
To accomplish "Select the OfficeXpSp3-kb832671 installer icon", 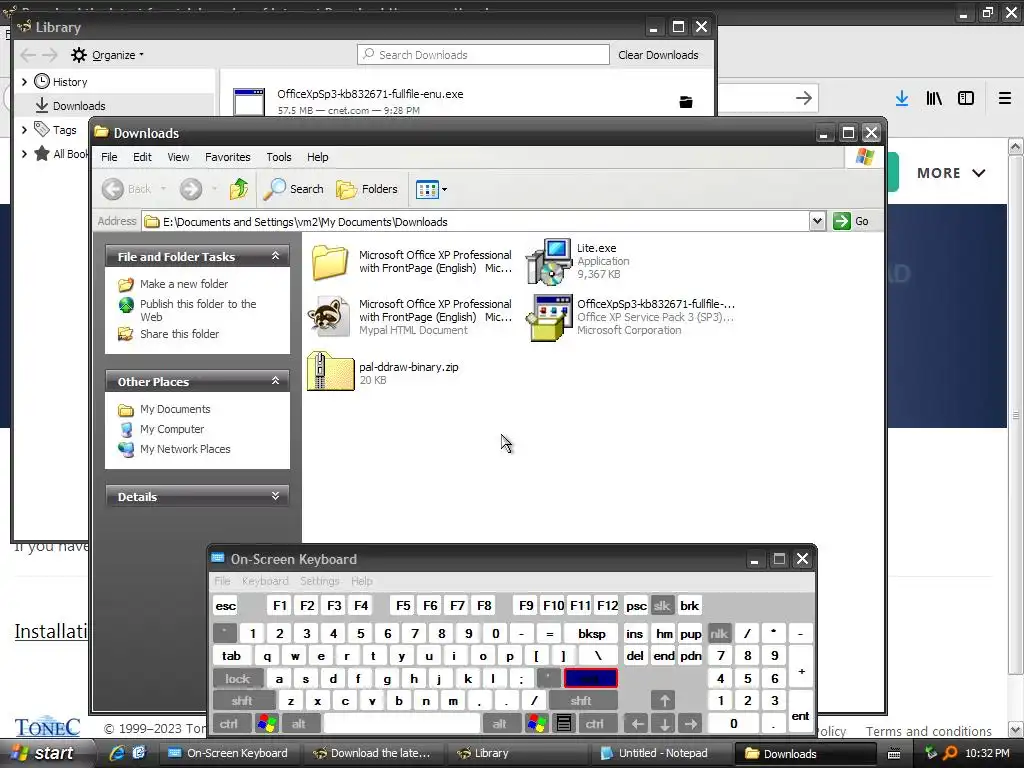I will (549, 317).
